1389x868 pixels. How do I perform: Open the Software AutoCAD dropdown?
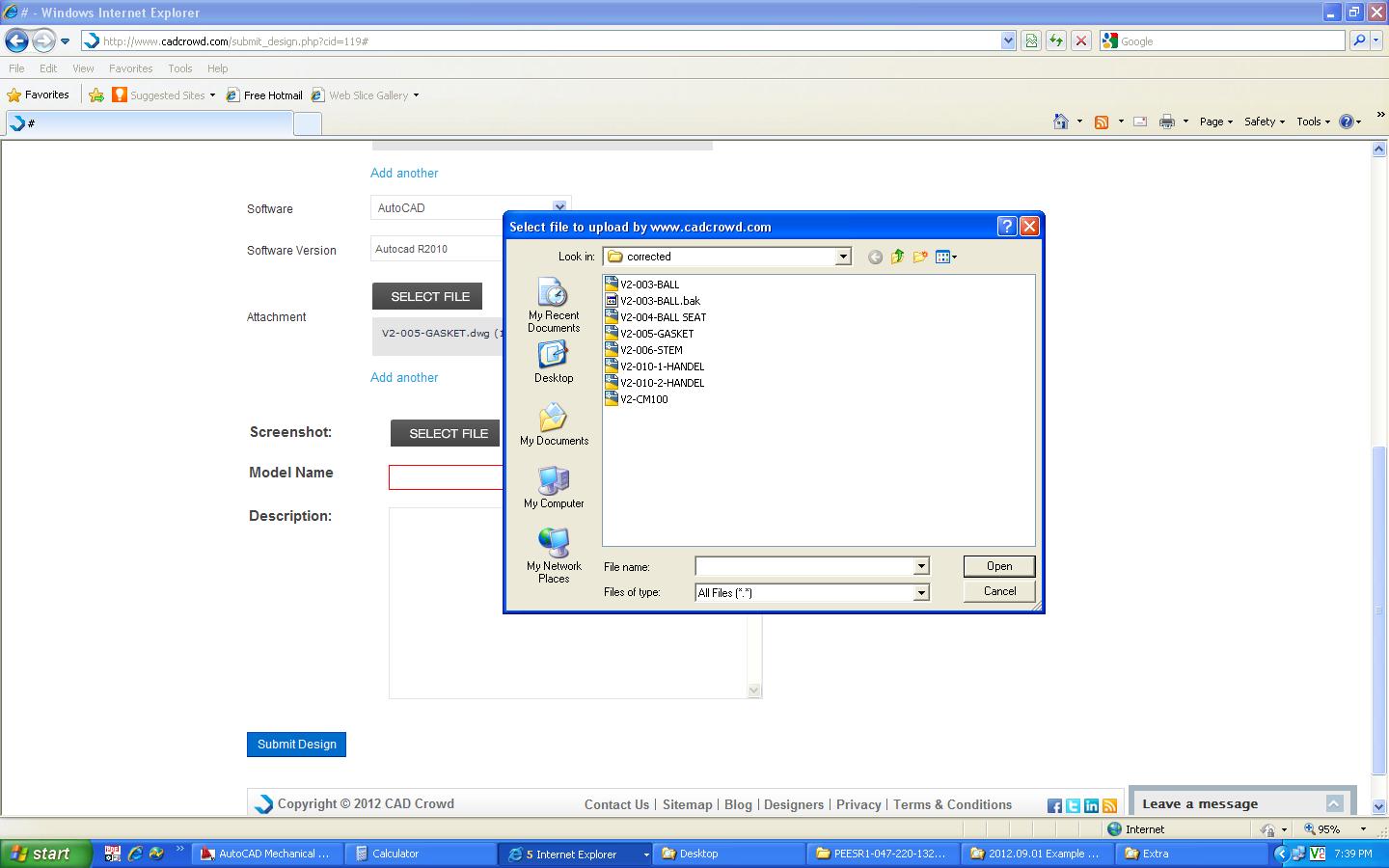(558, 207)
